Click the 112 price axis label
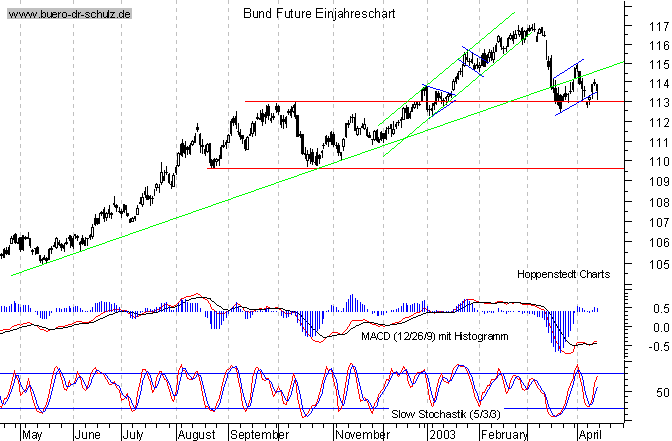This screenshot has height=441, width=672. [659, 123]
